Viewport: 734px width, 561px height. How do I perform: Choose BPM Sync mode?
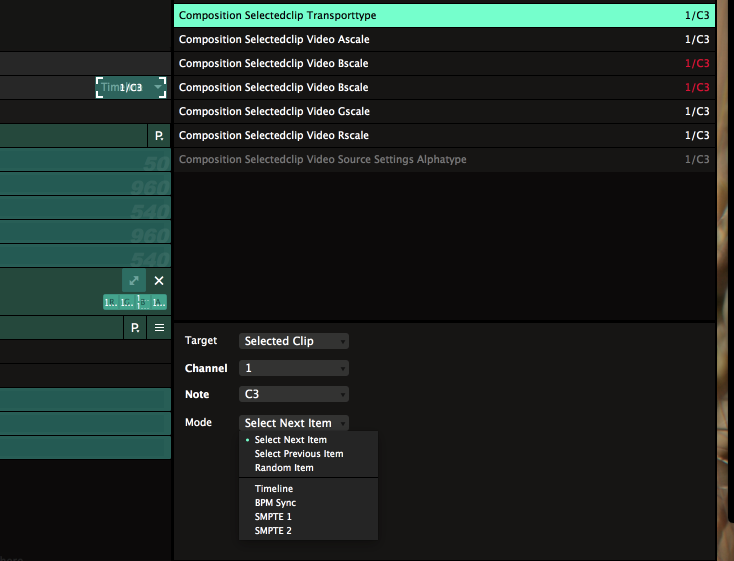275,503
